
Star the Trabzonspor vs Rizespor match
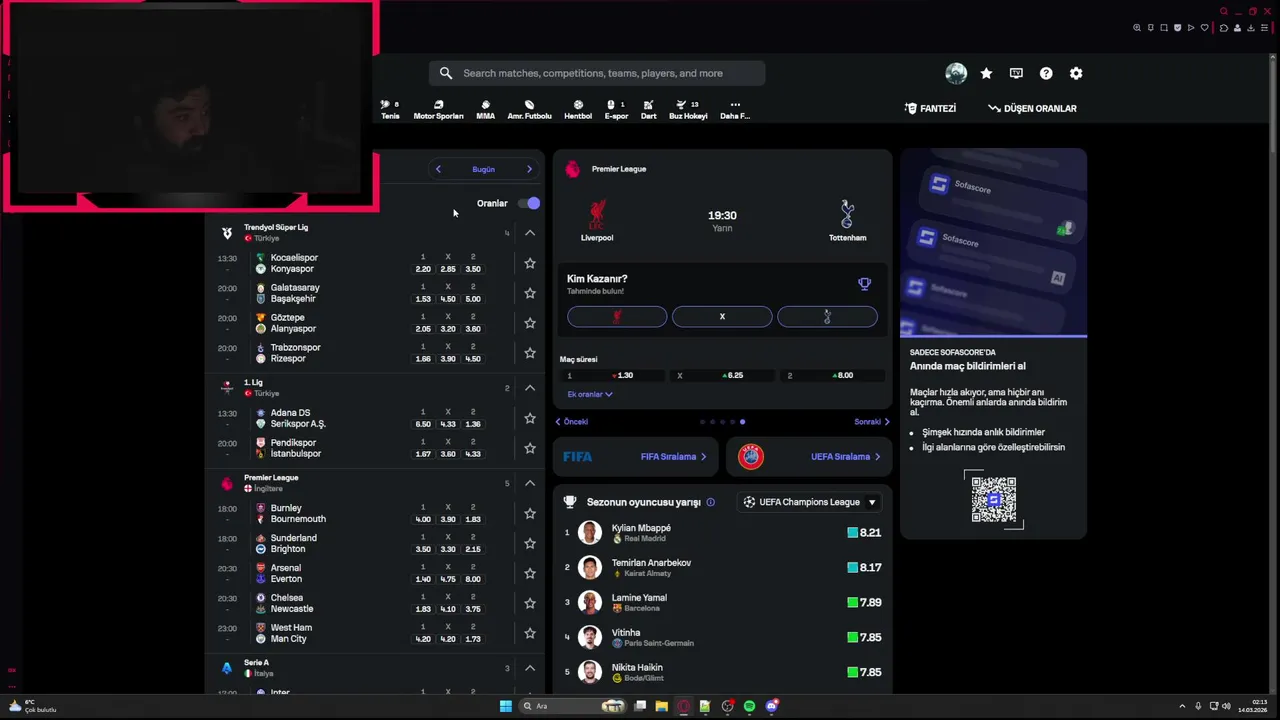coord(530,353)
